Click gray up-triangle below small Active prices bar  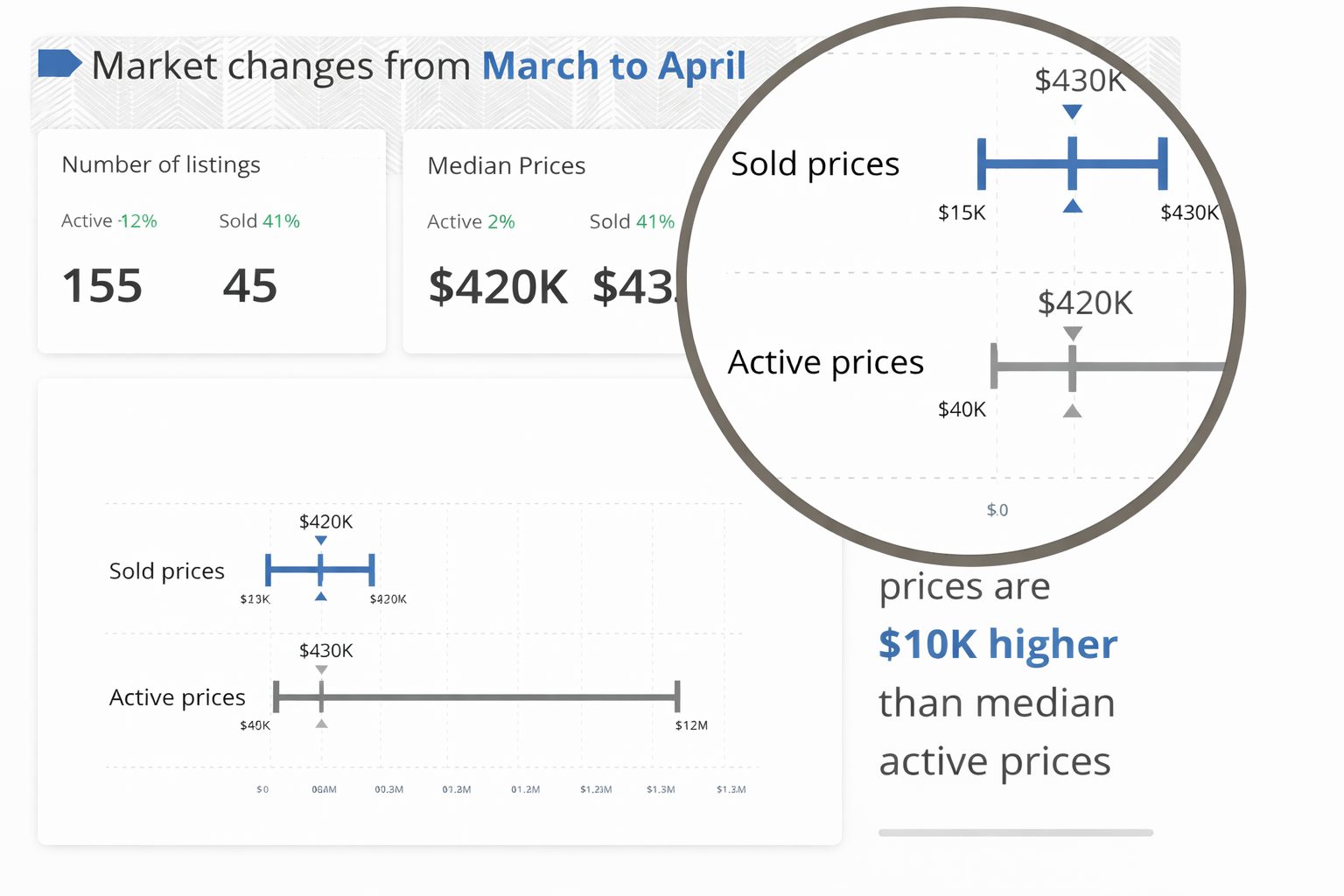[321, 724]
